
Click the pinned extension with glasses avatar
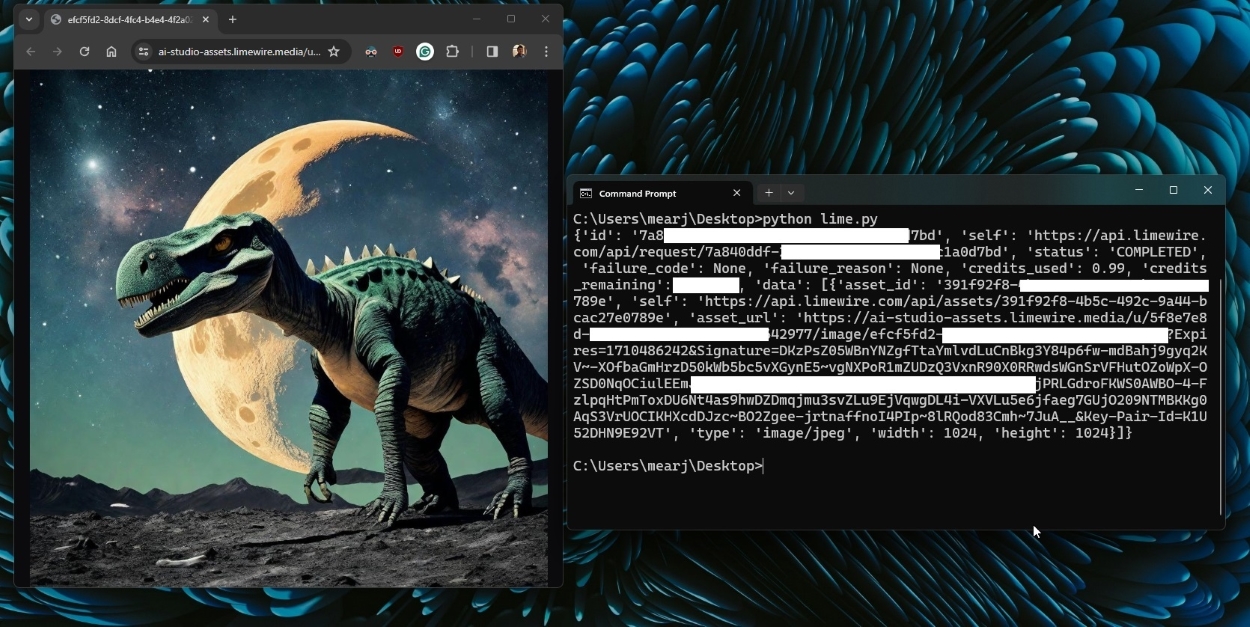(372, 52)
